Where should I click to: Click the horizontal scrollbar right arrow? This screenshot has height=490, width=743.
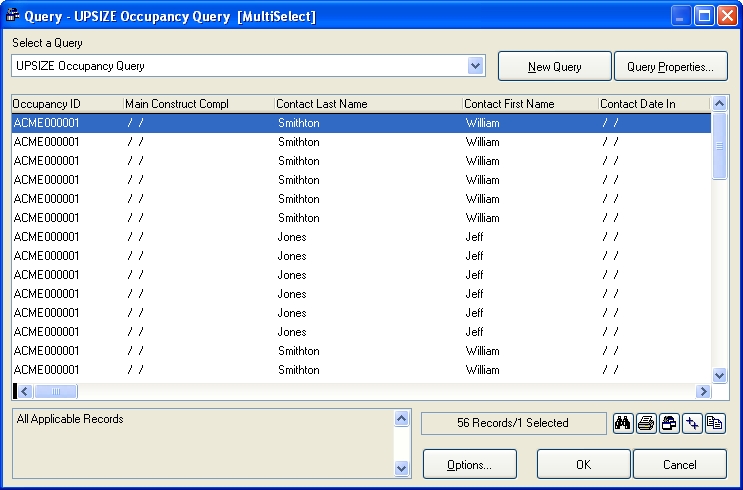coord(703,391)
